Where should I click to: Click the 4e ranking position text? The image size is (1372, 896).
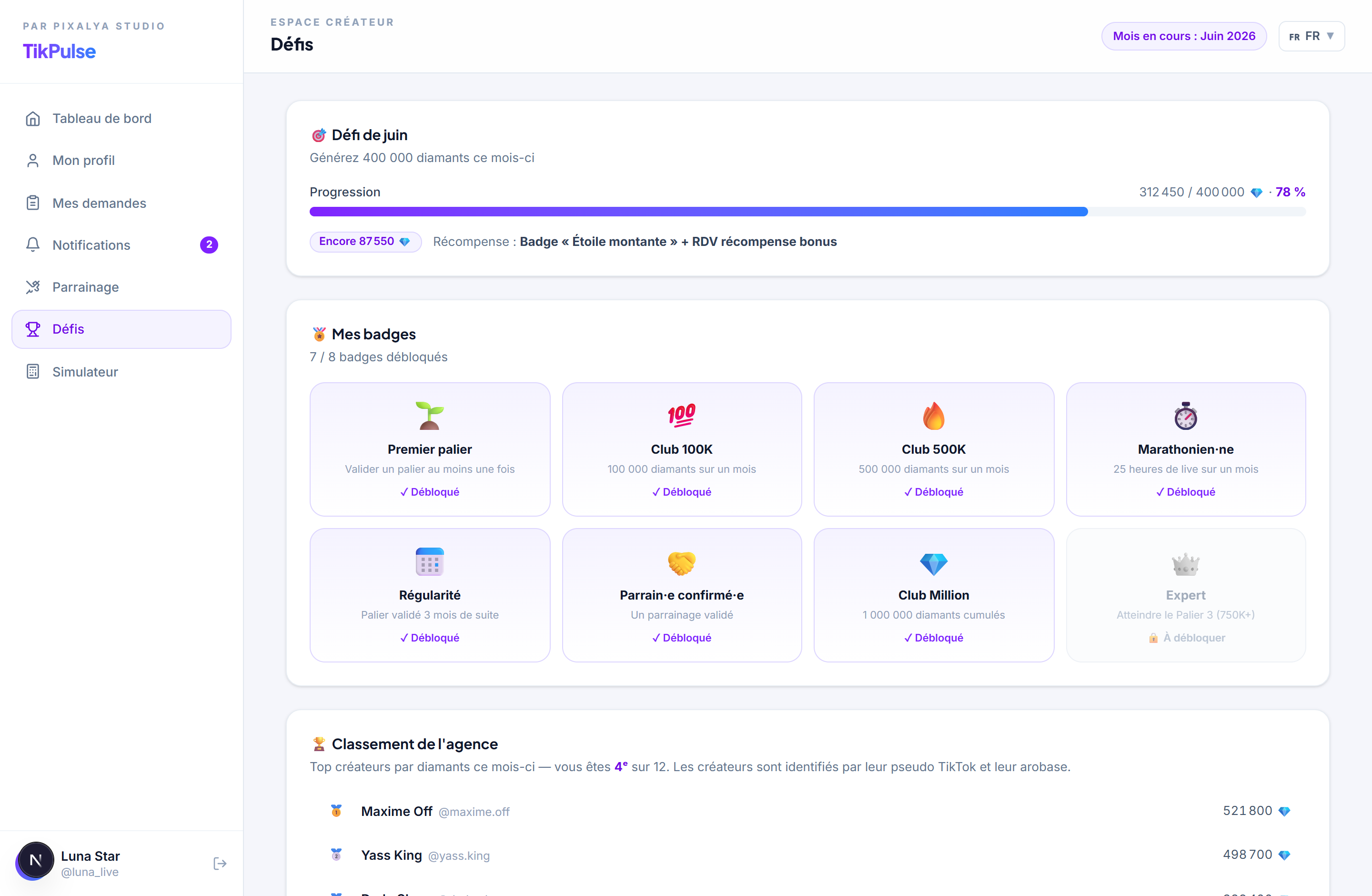[621, 766]
